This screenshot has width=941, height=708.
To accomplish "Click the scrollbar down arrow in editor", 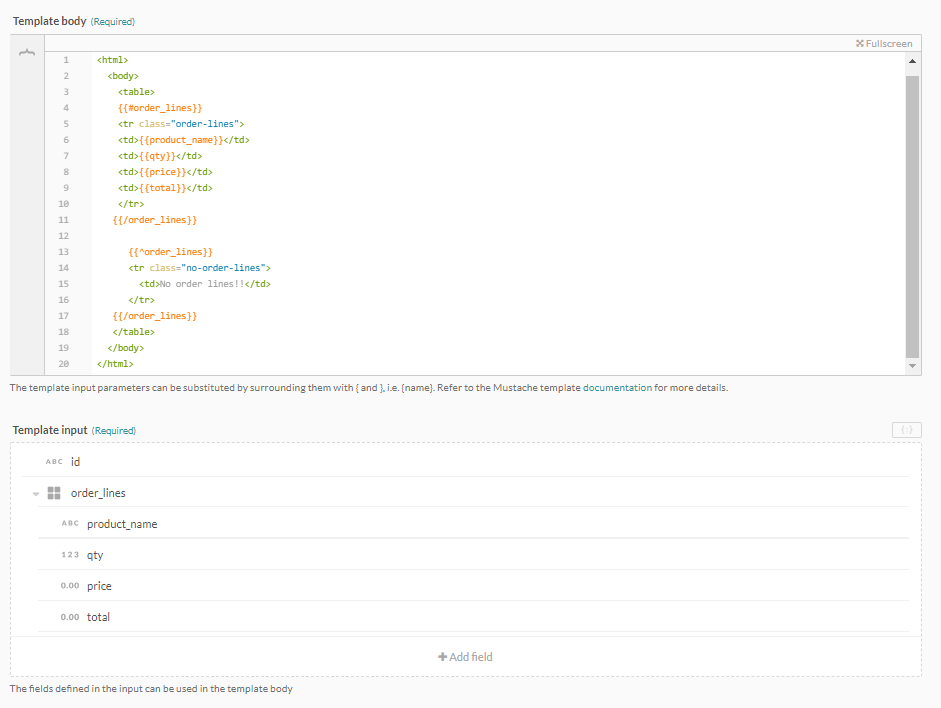I will 911,365.
